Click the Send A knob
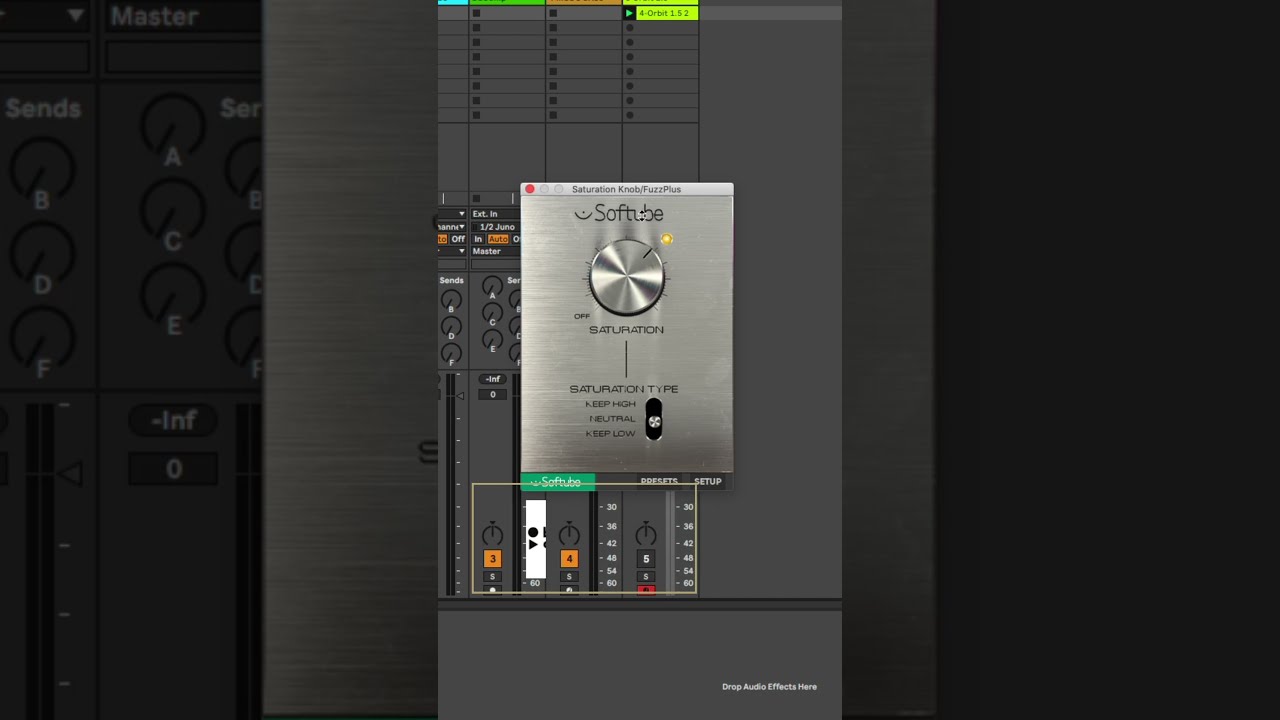1280x720 pixels. (x=492, y=288)
